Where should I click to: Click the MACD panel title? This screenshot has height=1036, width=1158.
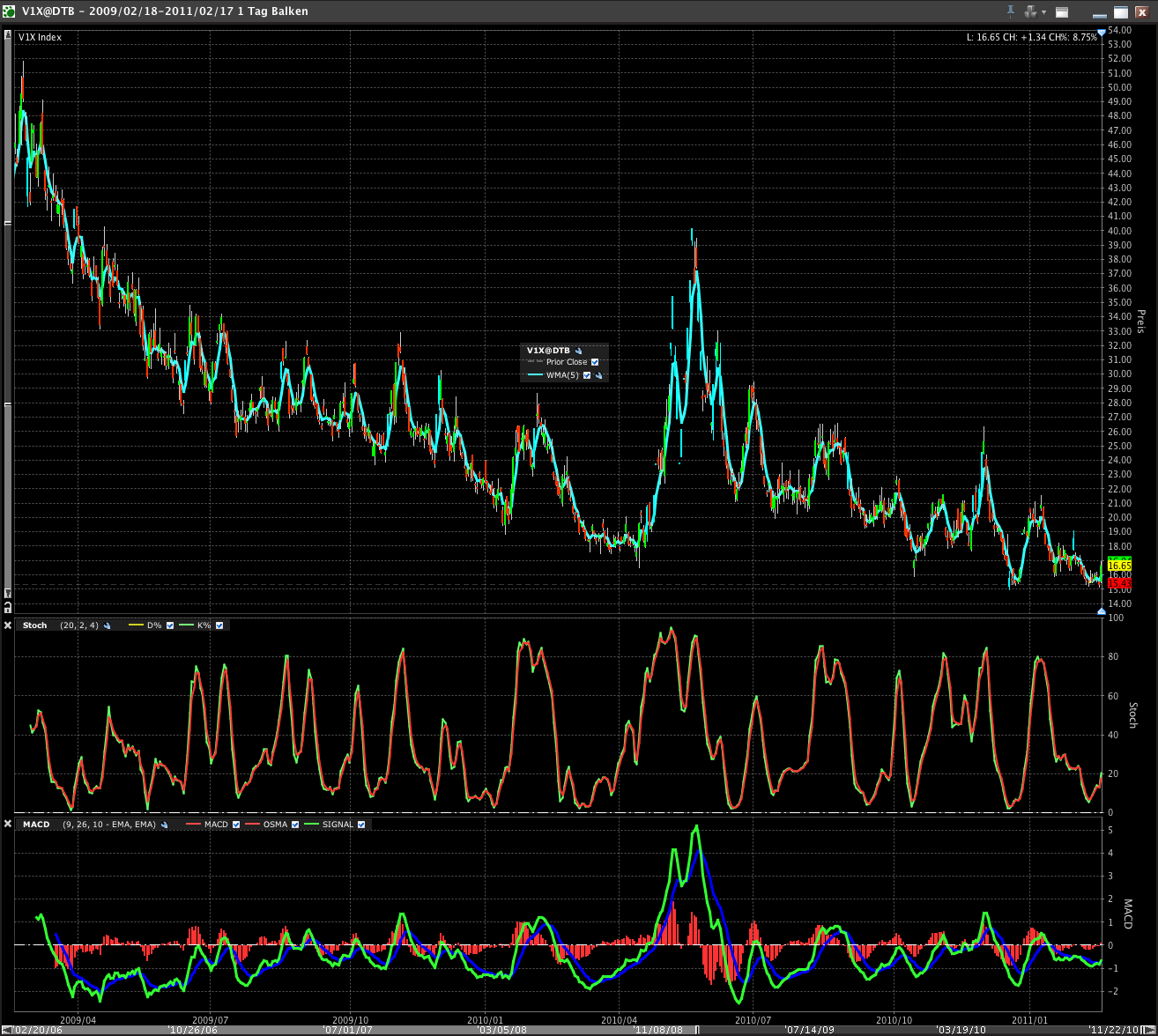(36, 825)
